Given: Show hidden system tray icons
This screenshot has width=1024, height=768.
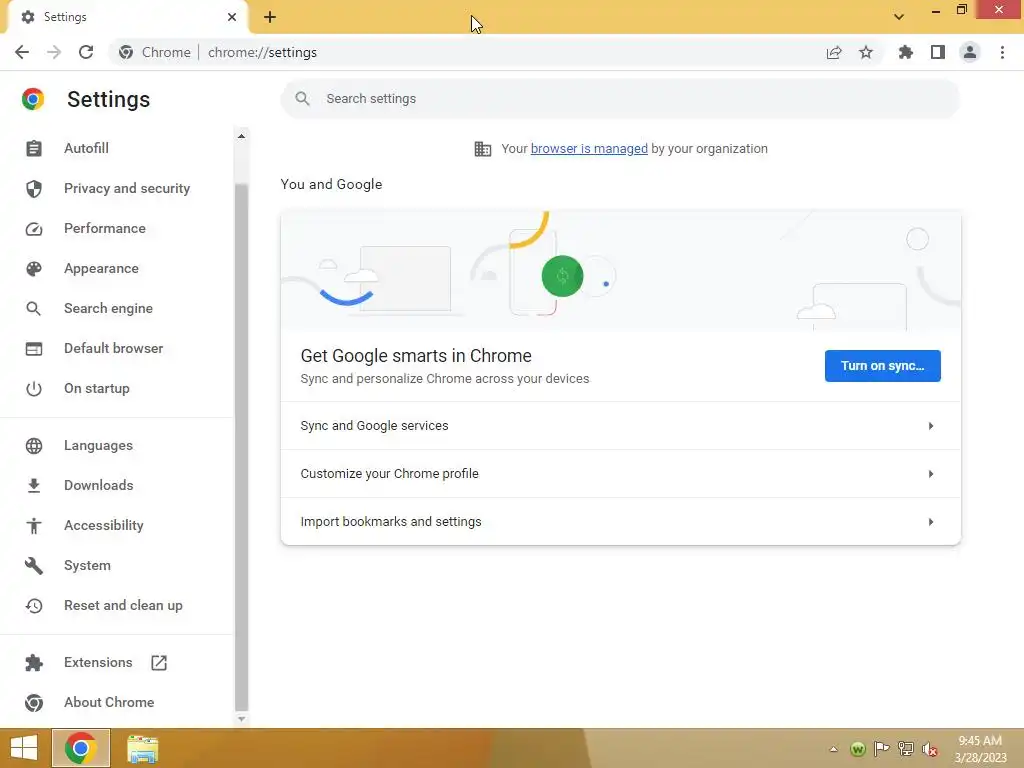Looking at the screenshot, I should click(x=833, y=749).
